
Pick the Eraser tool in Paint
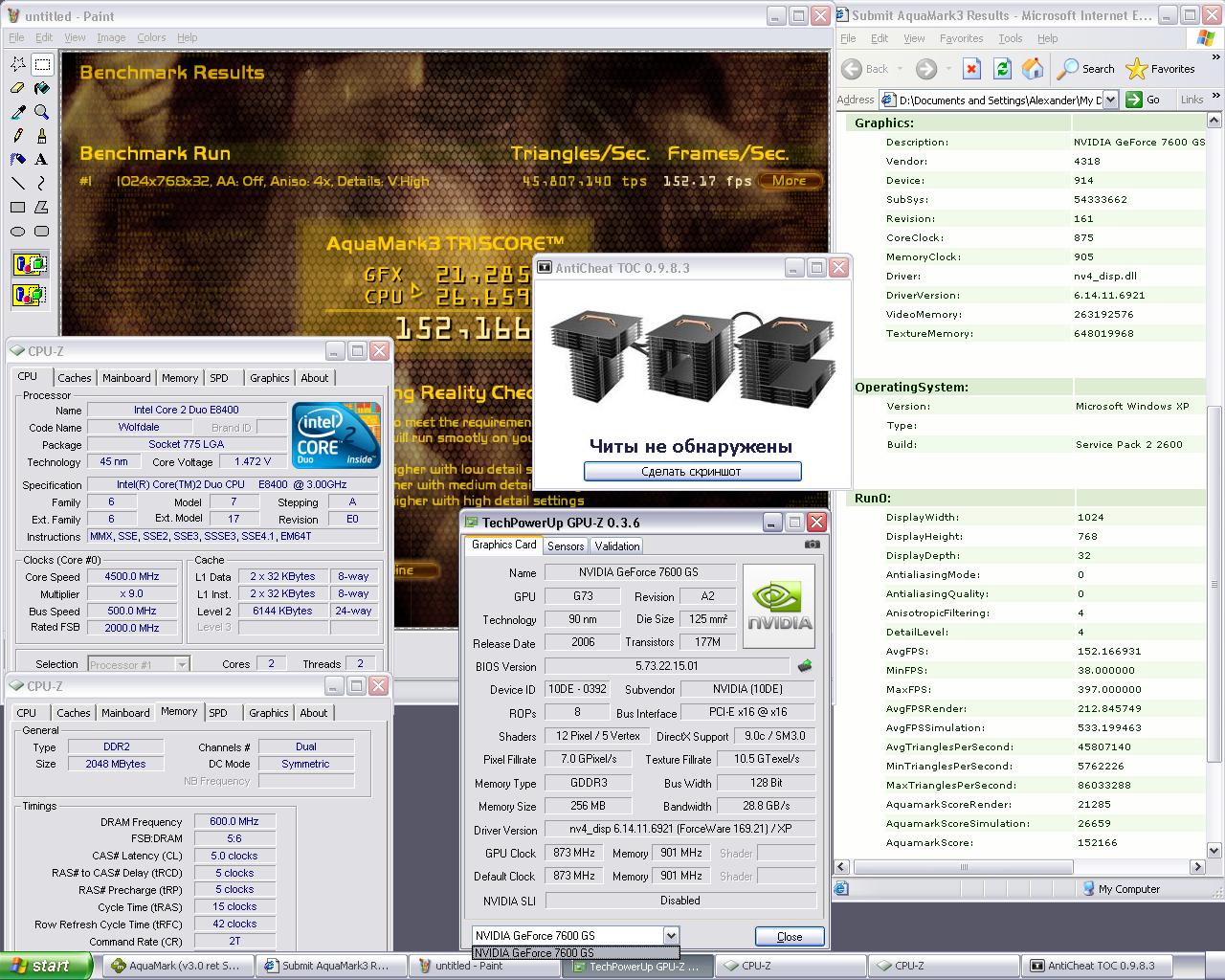[18, 88]
